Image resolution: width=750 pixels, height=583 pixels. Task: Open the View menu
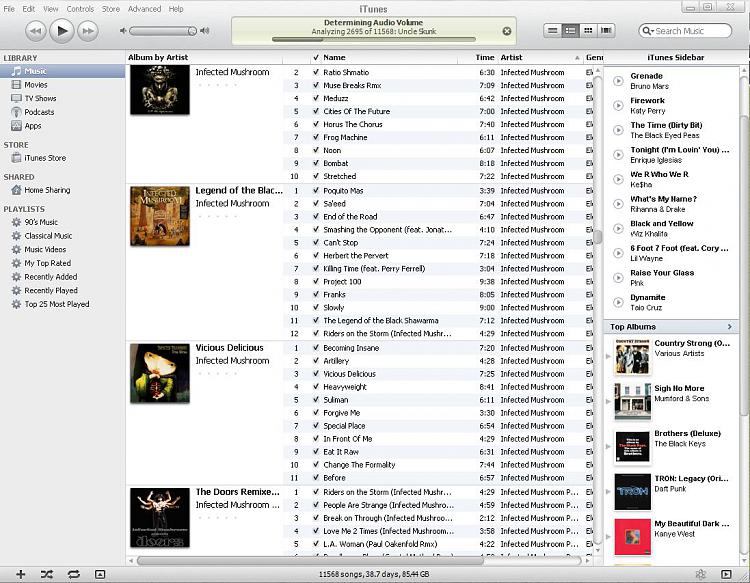coord(50,9)
